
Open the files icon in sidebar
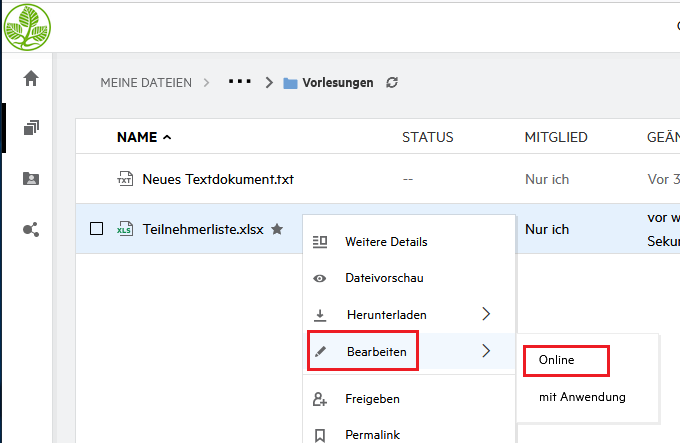[31, 128]
